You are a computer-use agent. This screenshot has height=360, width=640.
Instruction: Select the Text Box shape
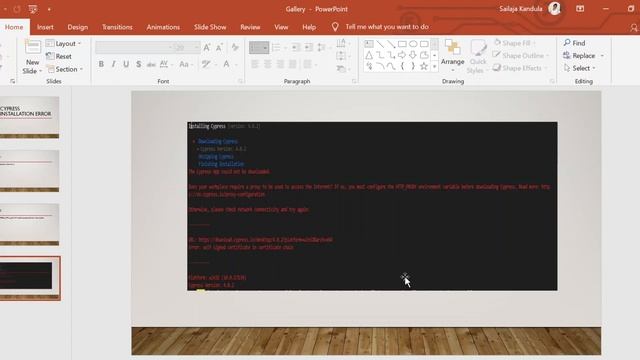click(x=369, y=44)
